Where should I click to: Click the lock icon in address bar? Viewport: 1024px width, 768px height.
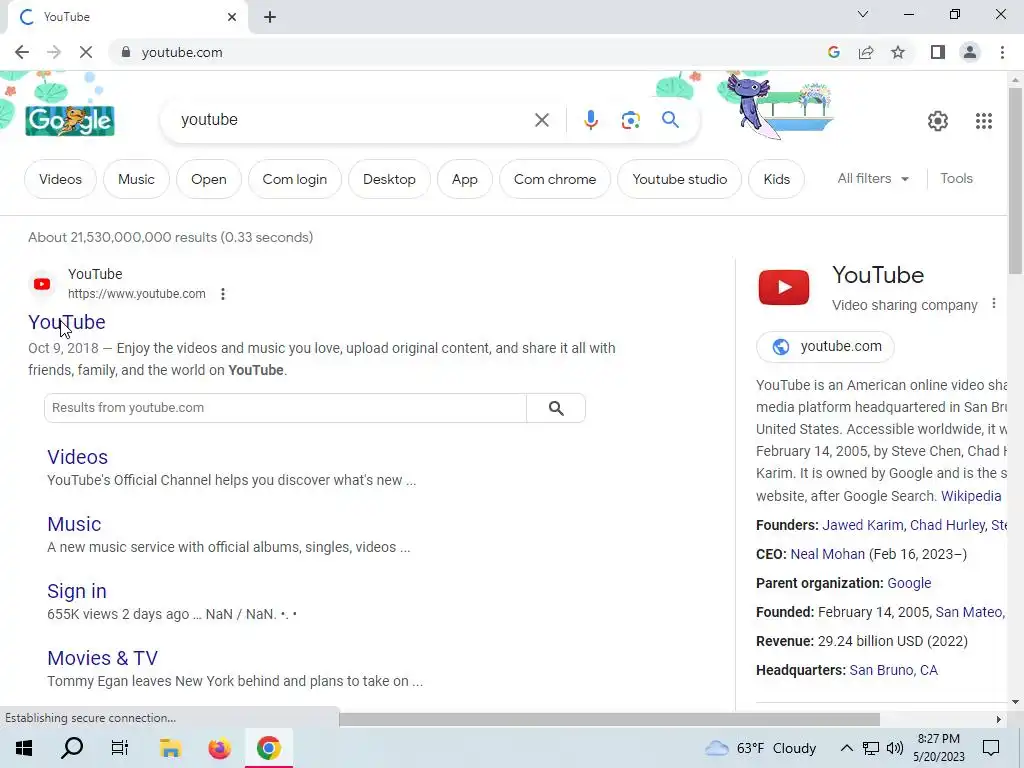126,52
